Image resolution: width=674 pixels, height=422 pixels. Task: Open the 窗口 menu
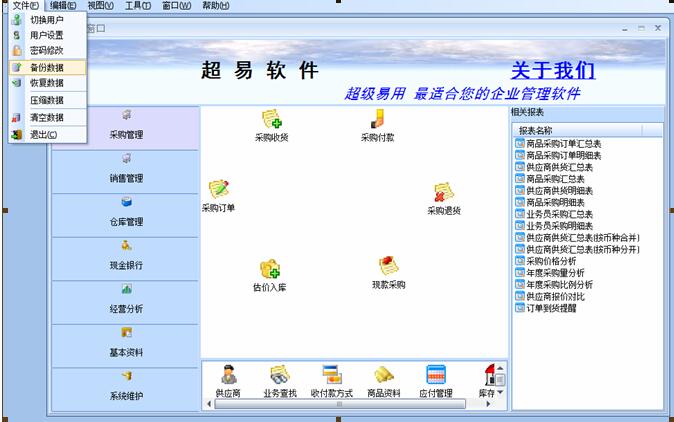(x=177, y=6)
